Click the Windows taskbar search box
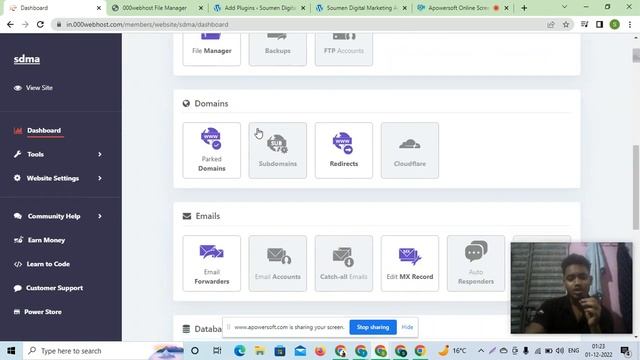The width and height of the screenshot is (640, 360). click(104, 351)
